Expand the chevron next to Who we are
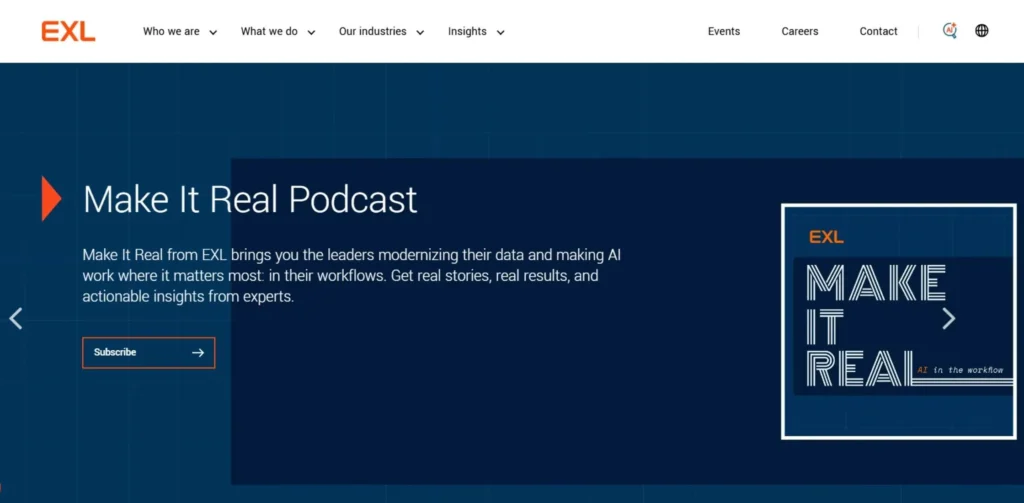The width and height of the screenshot is (1024, 503). pos(213,32)
